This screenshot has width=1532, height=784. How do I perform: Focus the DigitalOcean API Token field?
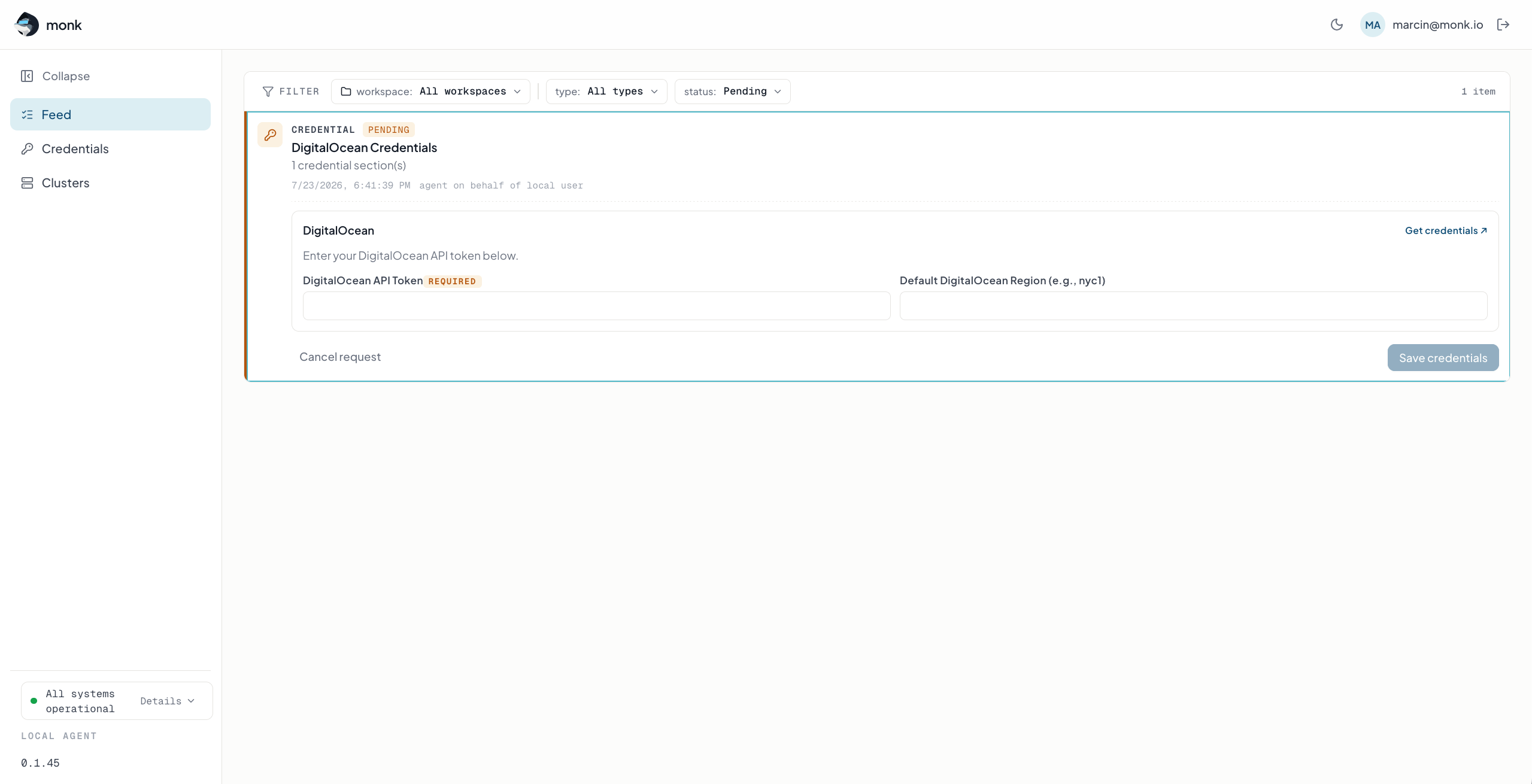596,306
